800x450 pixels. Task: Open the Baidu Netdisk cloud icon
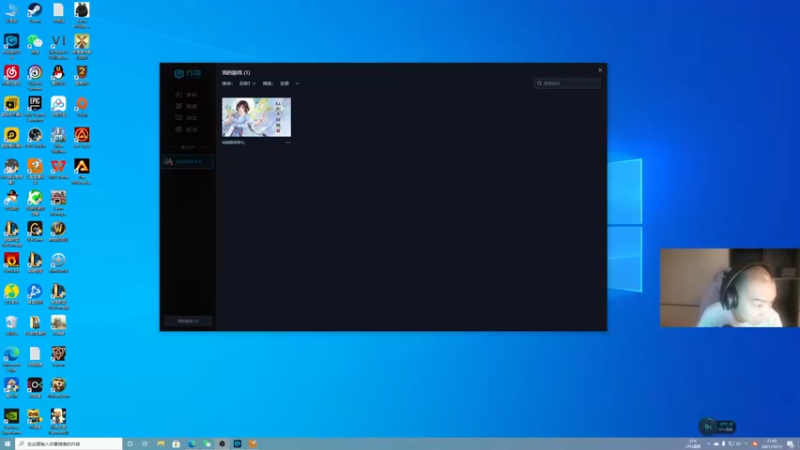pyautogui.click(x=58, y=106)
